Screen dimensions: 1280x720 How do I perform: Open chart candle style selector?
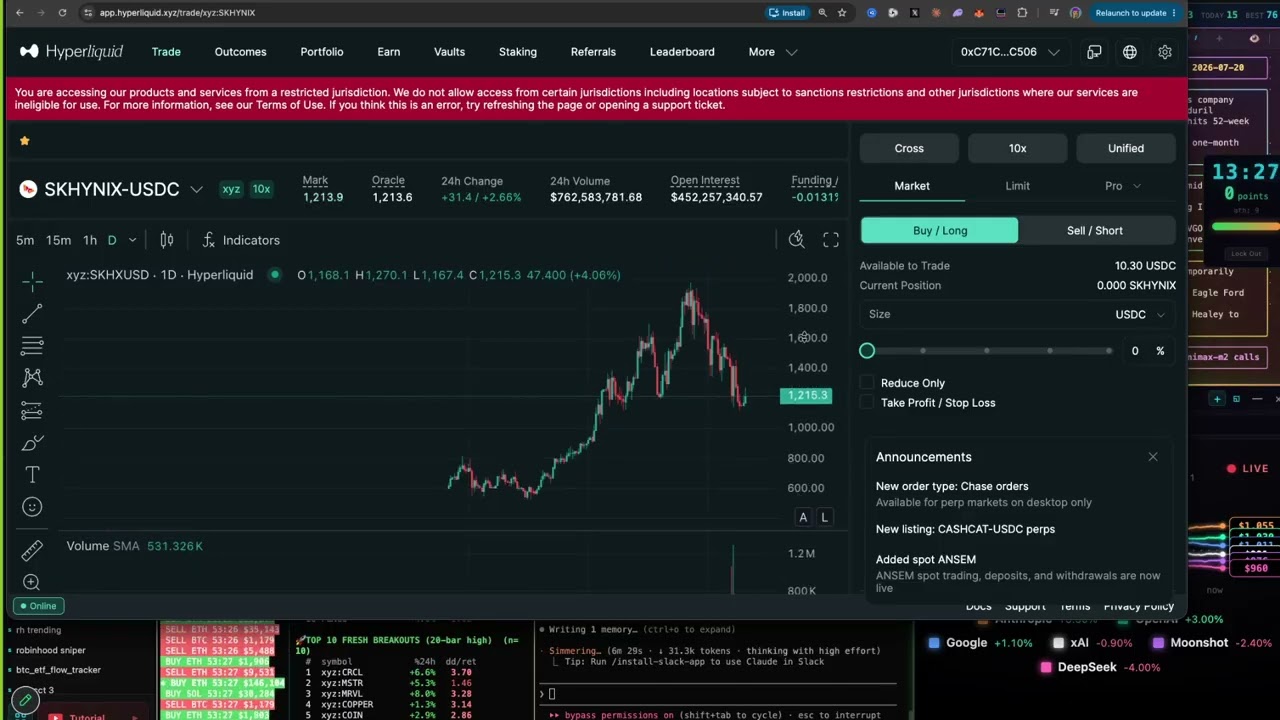[167, 240]
